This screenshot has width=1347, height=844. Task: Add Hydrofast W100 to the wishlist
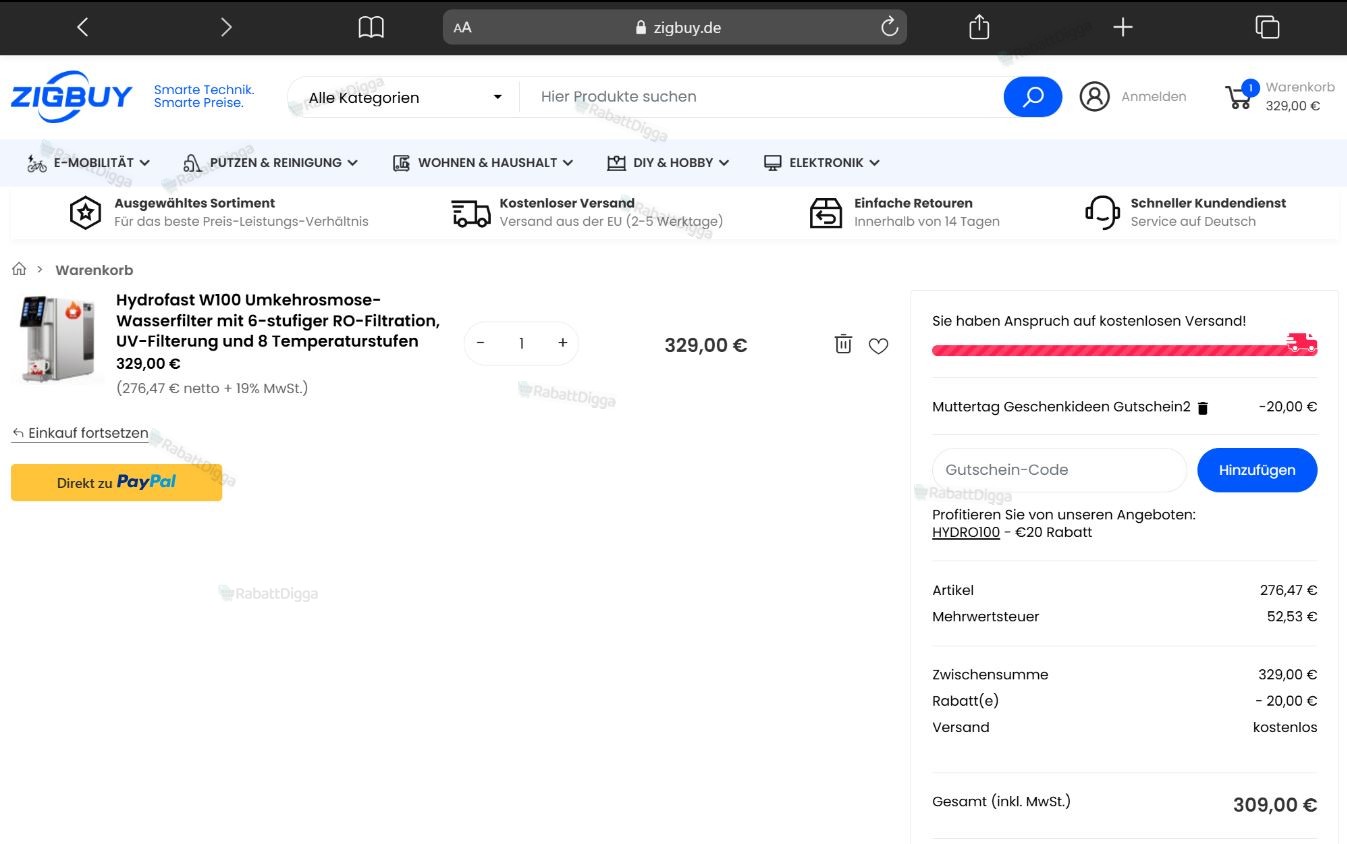click(878, 346)
